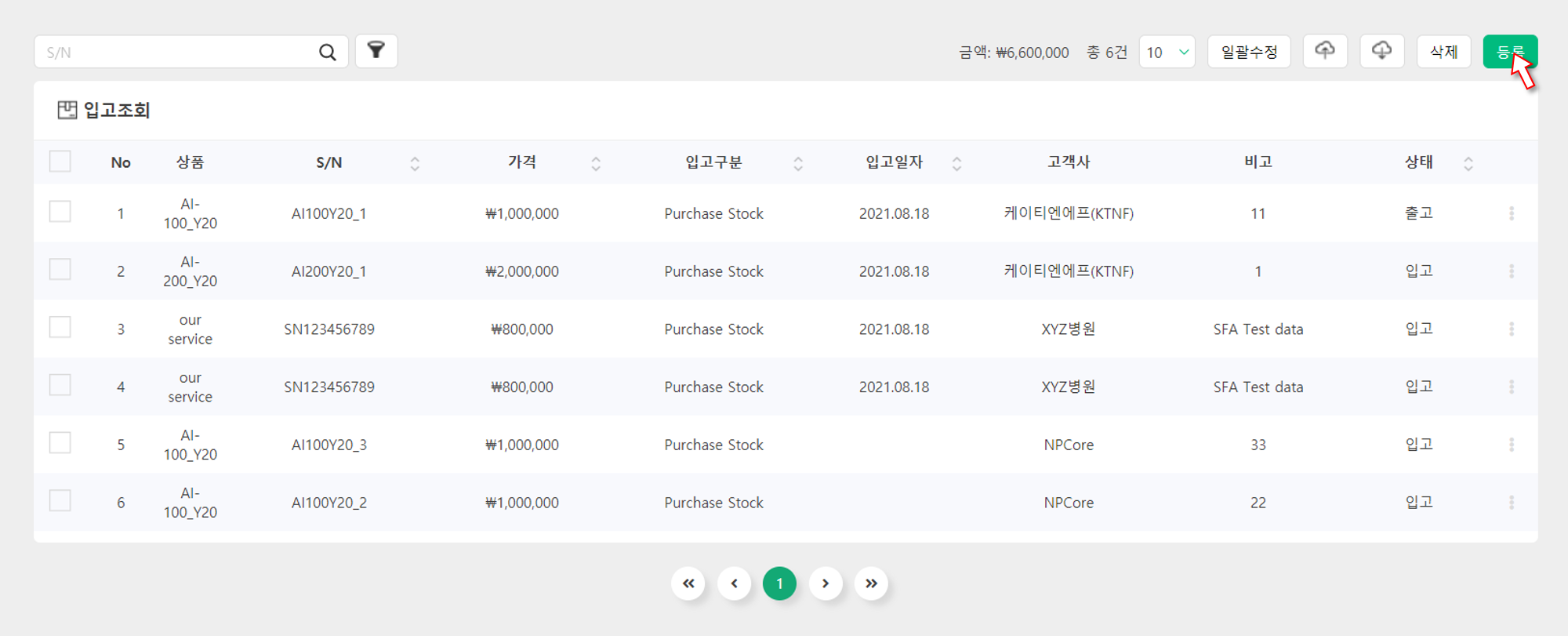Click the cloud download icon
The image size is (1568, 636).
click(x=1381, y=51)
